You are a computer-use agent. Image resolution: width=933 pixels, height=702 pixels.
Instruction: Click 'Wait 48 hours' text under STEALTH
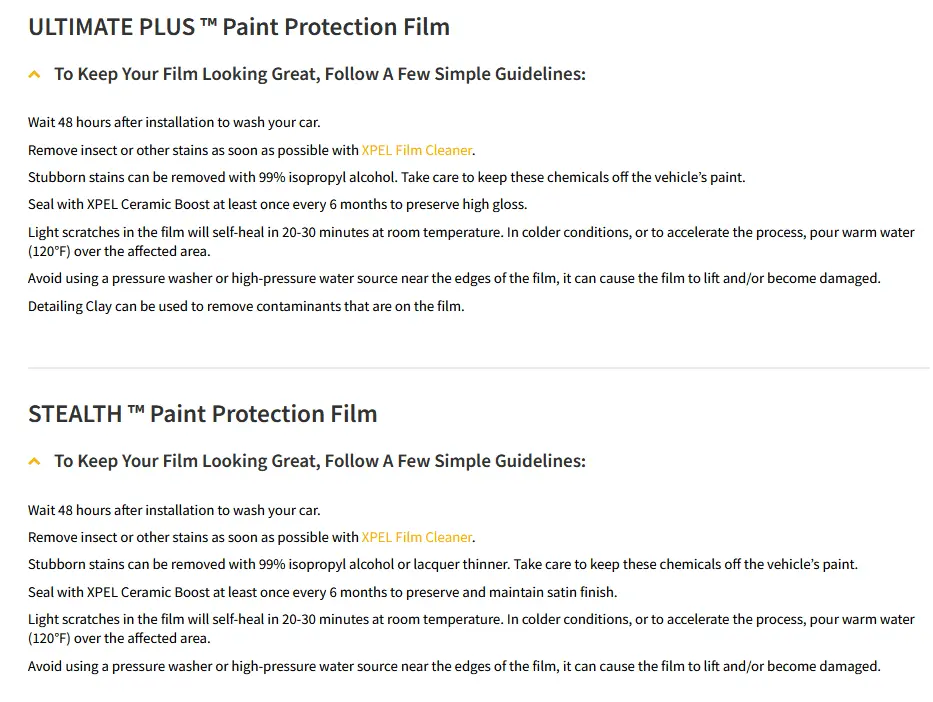pyautogui.click(x=174, y=510)
